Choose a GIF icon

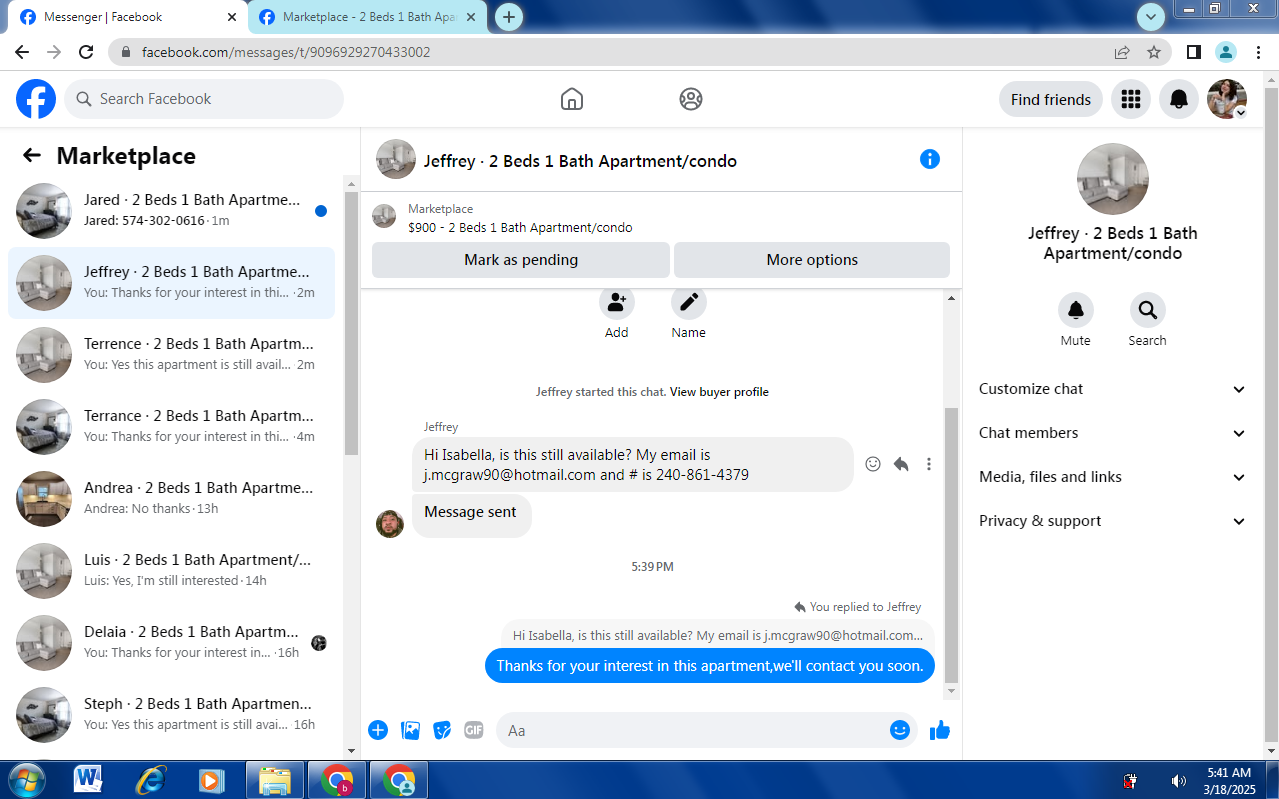pyautogui.click(x=474, y=730)
